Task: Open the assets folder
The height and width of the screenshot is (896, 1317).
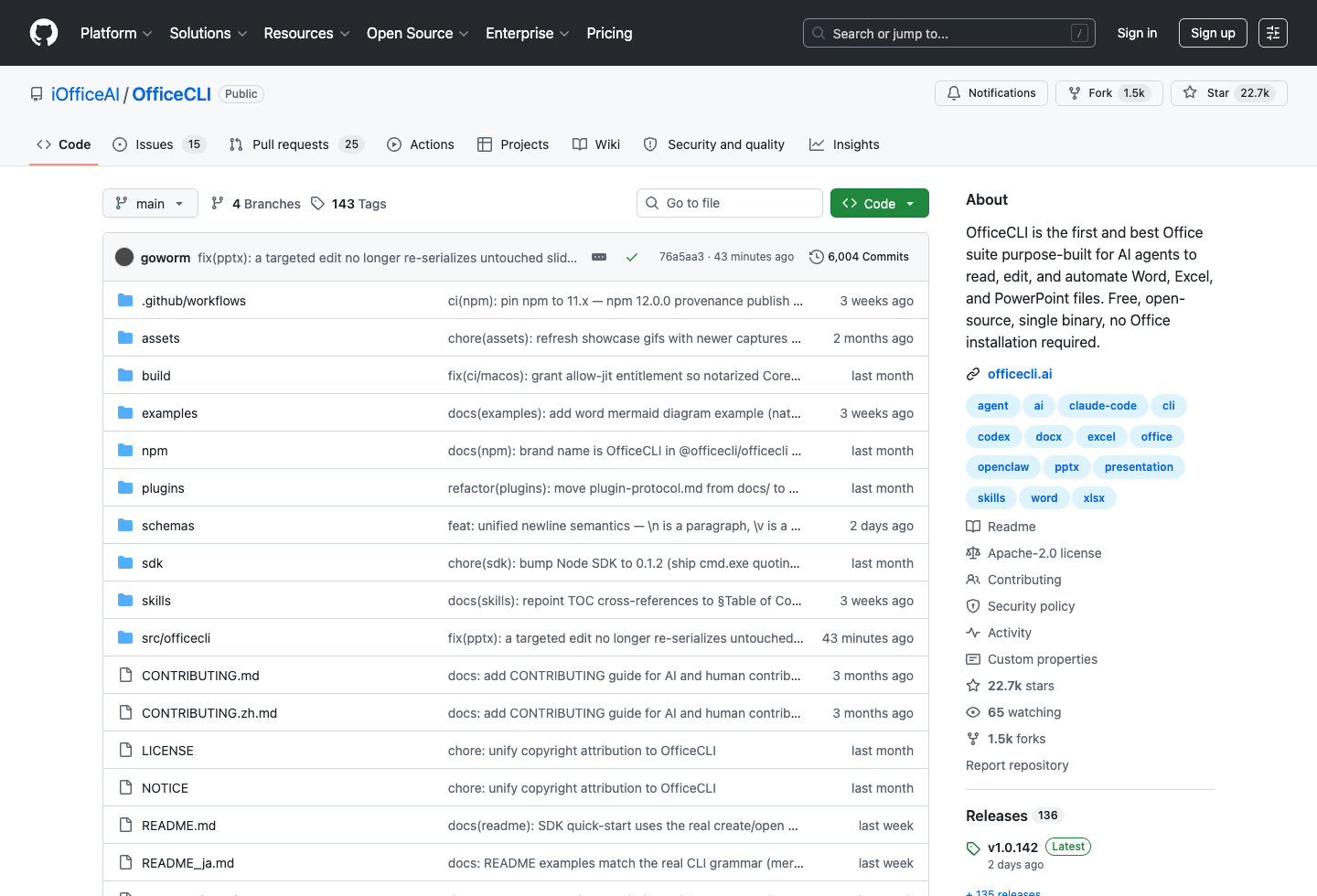Action: pyautogui.click(x=161, y=338)
